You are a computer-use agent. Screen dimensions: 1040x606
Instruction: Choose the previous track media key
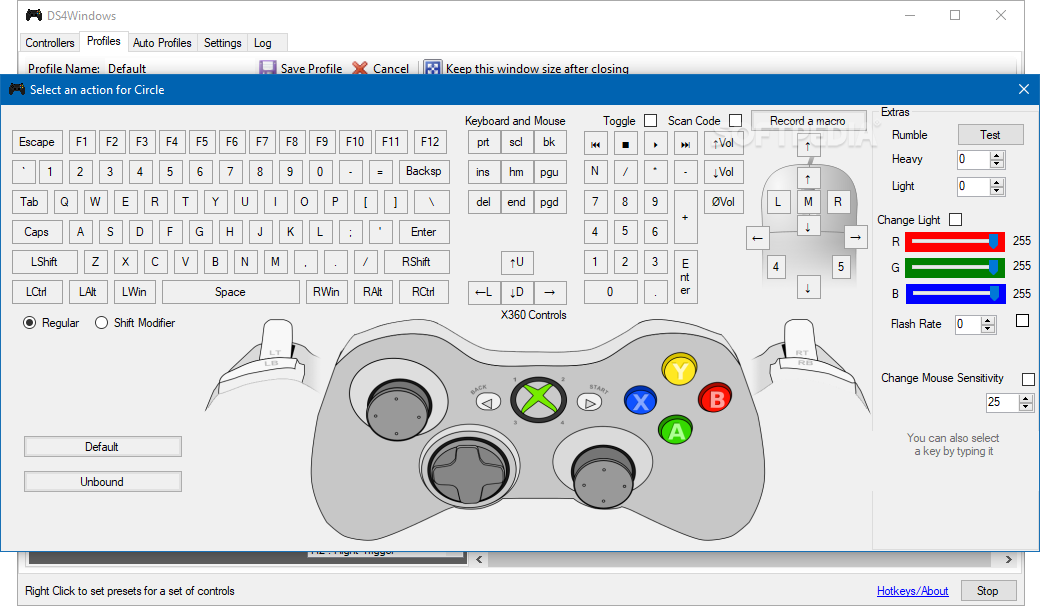tap(595, 144)
